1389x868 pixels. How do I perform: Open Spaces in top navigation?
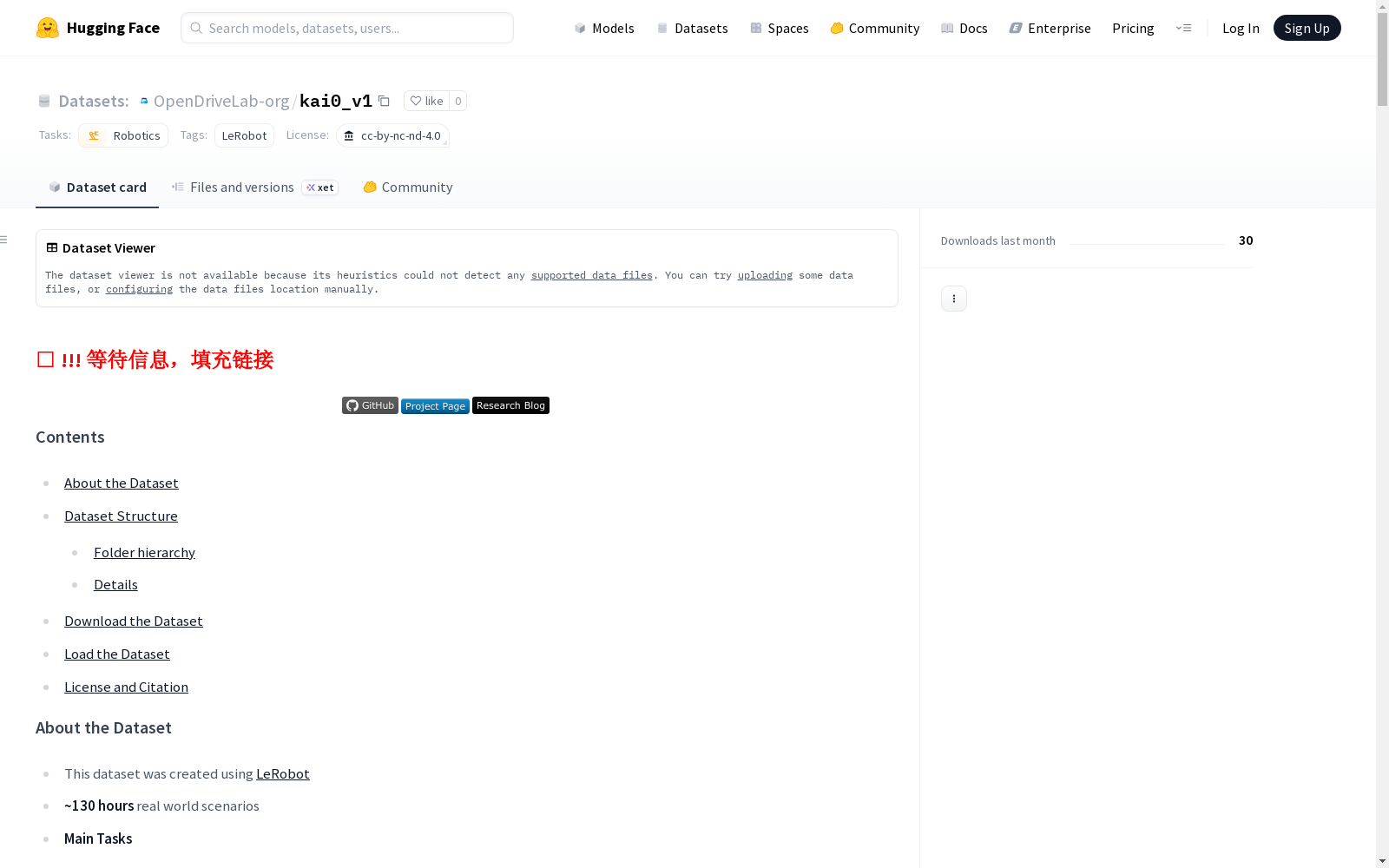(x=780, y=28)
